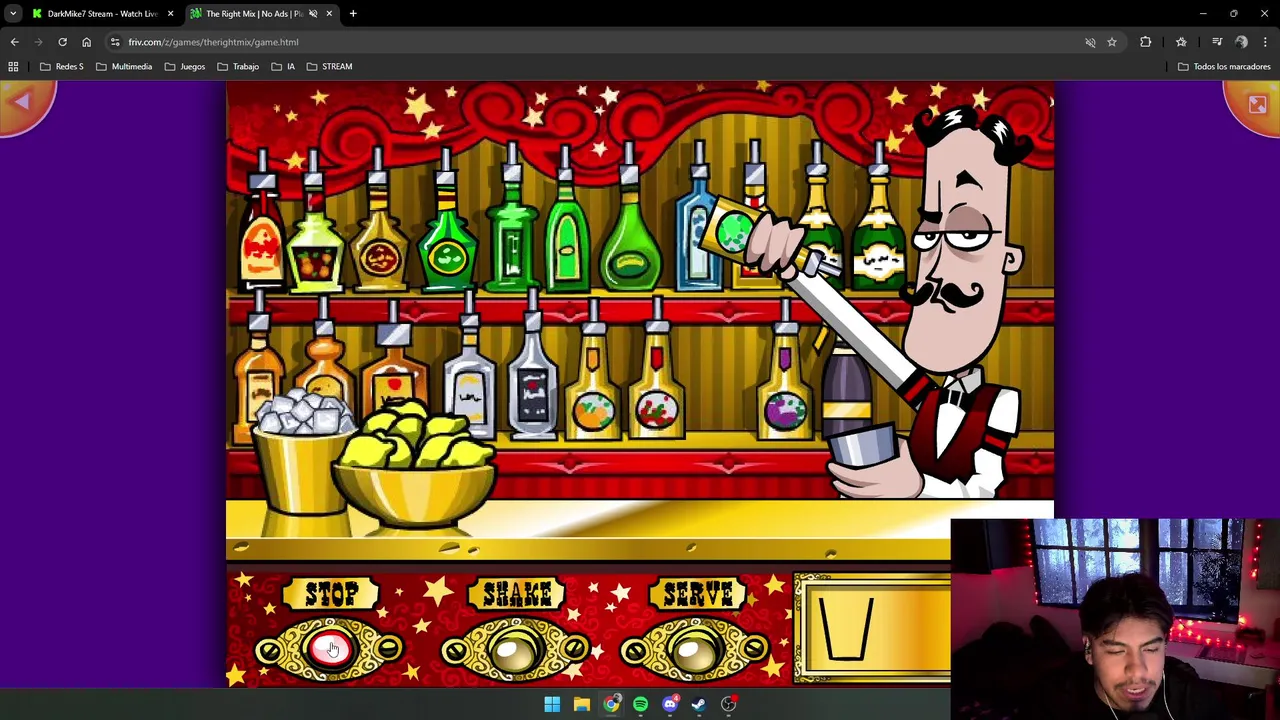Hit the golden SHAKE button
Image resolution: width=1280 pixels, height=720 pixels.
coord(516,651)
